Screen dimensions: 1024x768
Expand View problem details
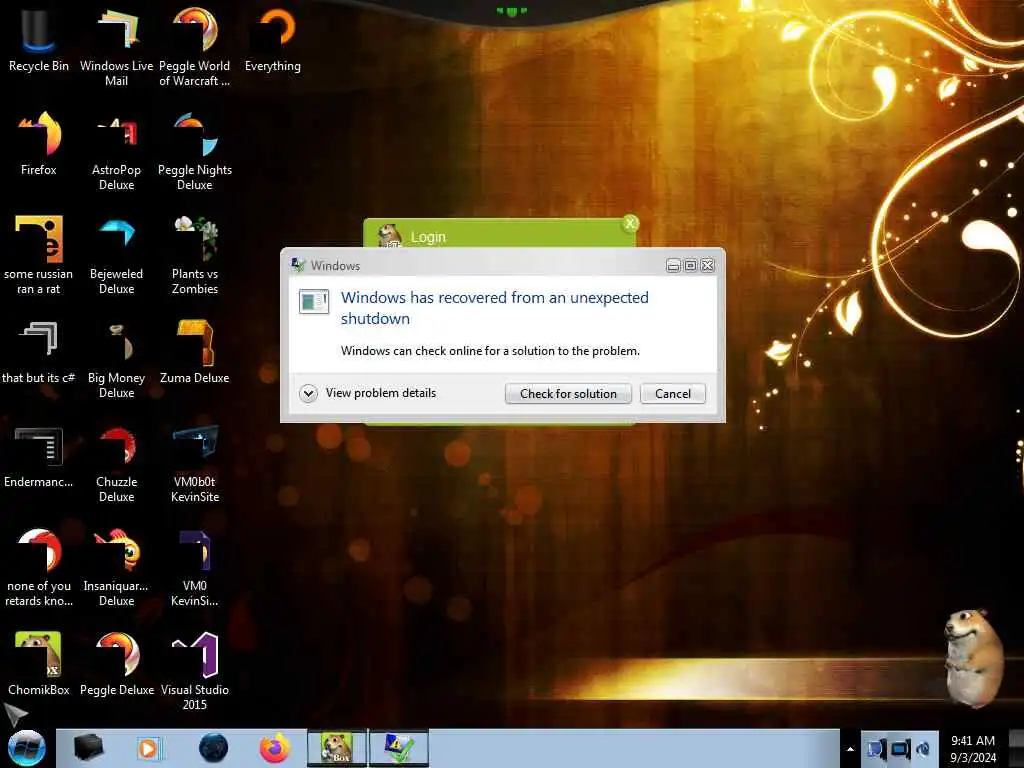point(368,393)
